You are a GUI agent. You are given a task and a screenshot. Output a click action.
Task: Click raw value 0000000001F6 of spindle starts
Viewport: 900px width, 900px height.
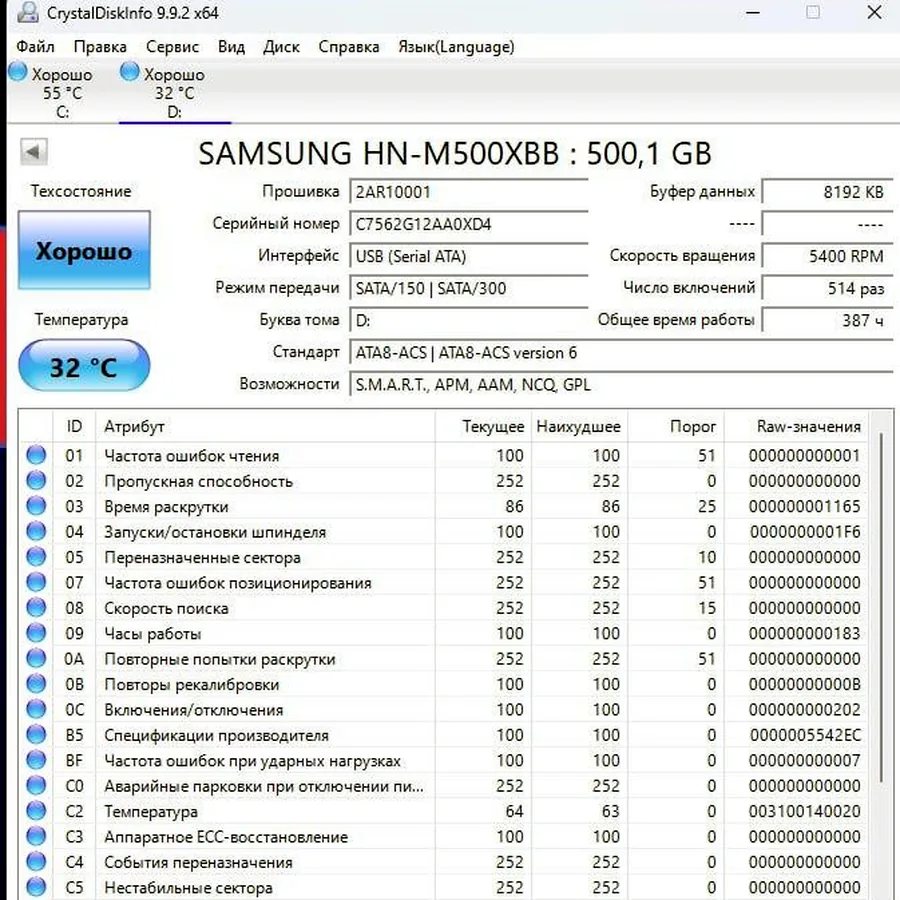[805, 532]
